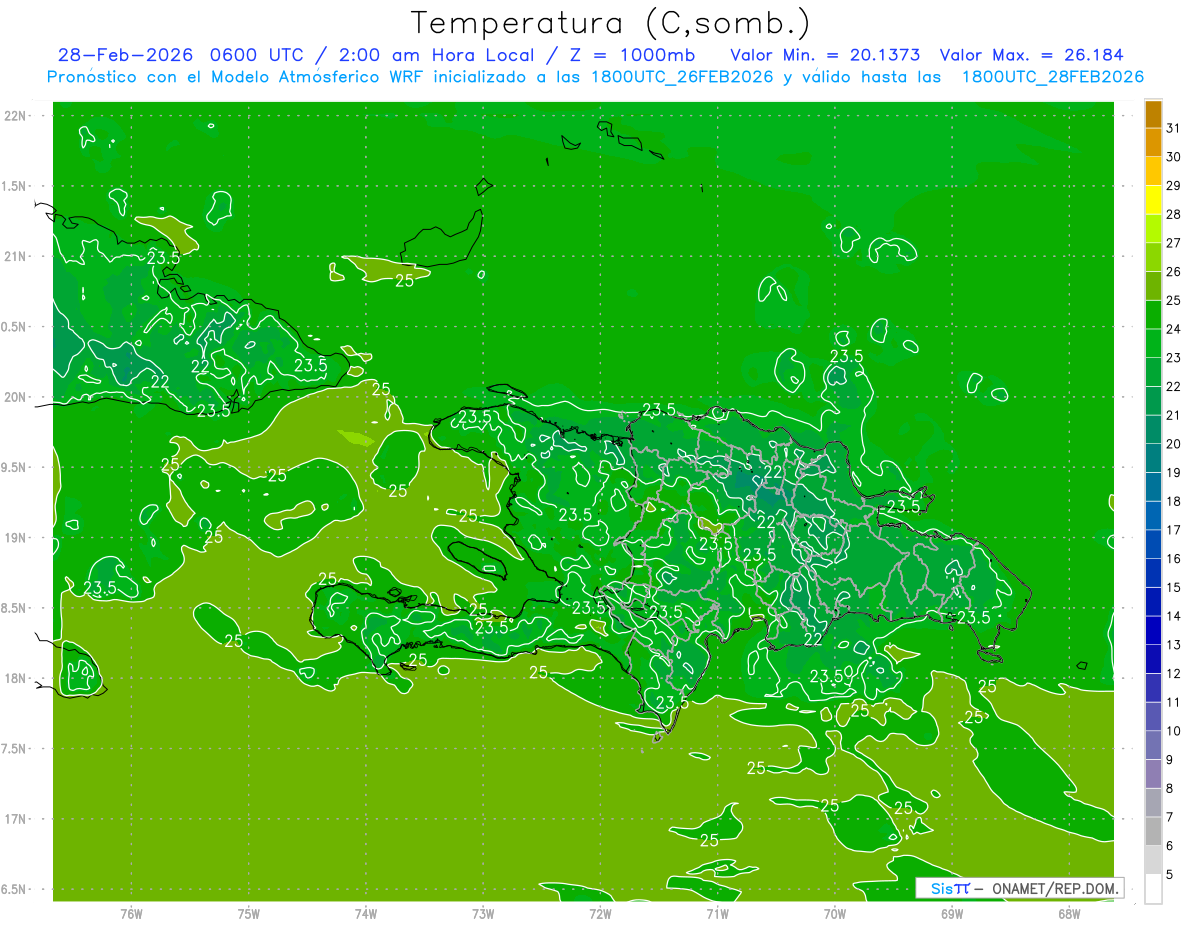Click the dark orange swatch above 31

(1153, 114)
